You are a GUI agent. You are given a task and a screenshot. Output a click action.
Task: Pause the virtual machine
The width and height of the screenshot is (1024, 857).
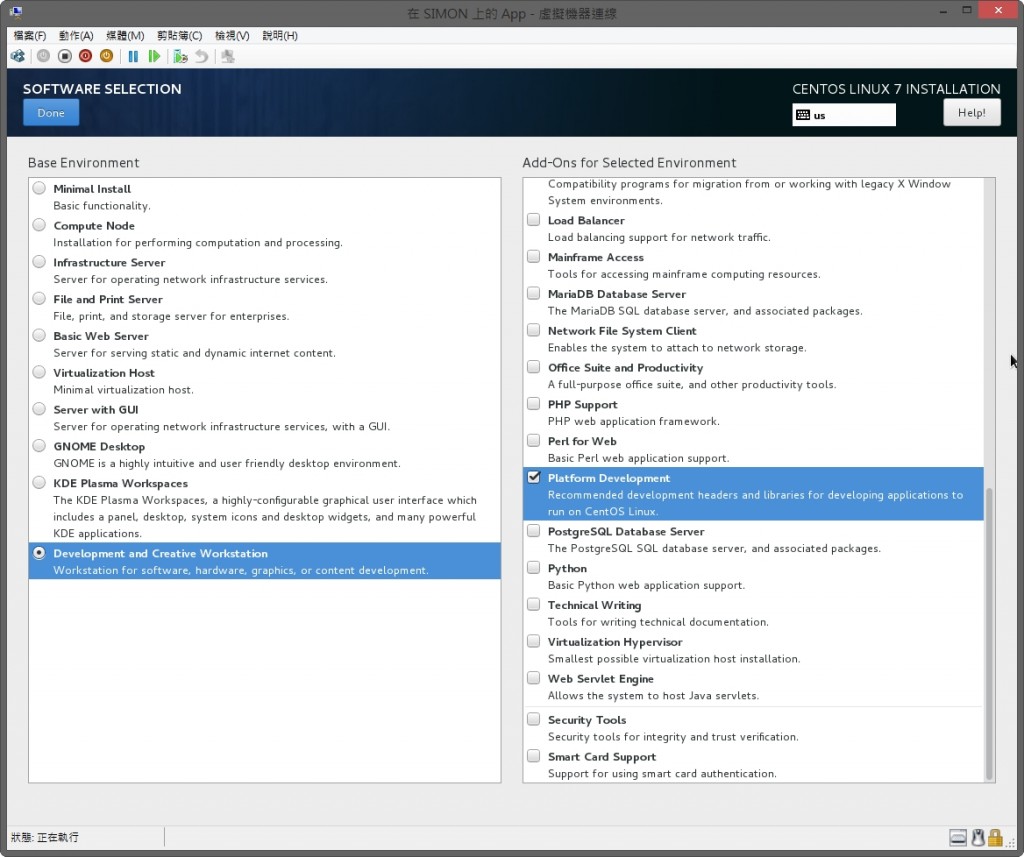(133, 56)
